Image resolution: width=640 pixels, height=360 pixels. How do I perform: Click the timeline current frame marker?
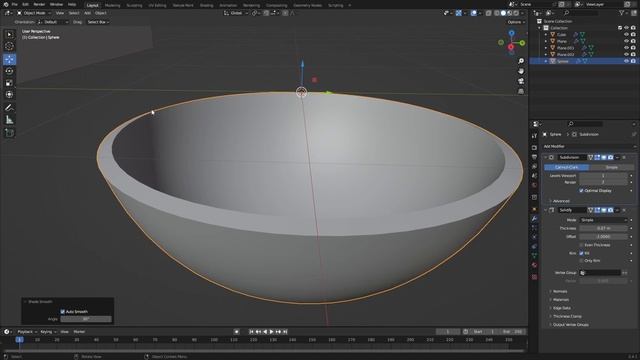point(19,340)
